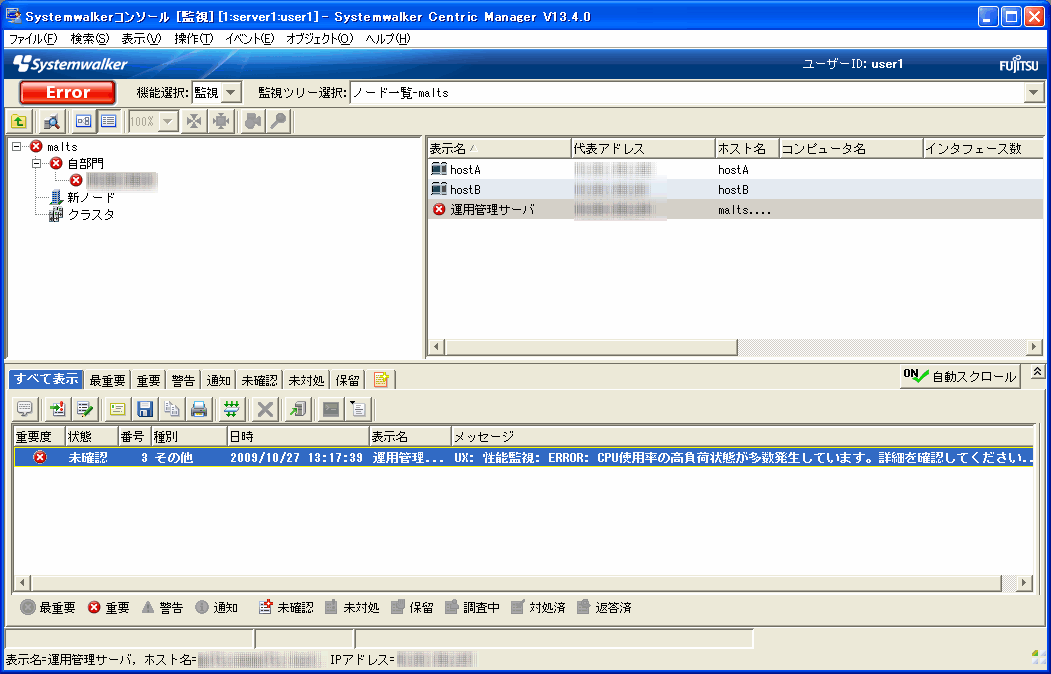Click the grayed camera toolbar icon
Screen dimensions: 1051x674
click(252, 121)
